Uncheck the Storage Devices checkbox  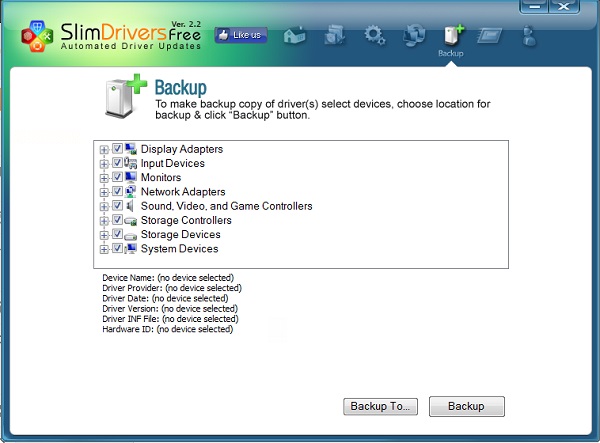click(x=117, y=234)
